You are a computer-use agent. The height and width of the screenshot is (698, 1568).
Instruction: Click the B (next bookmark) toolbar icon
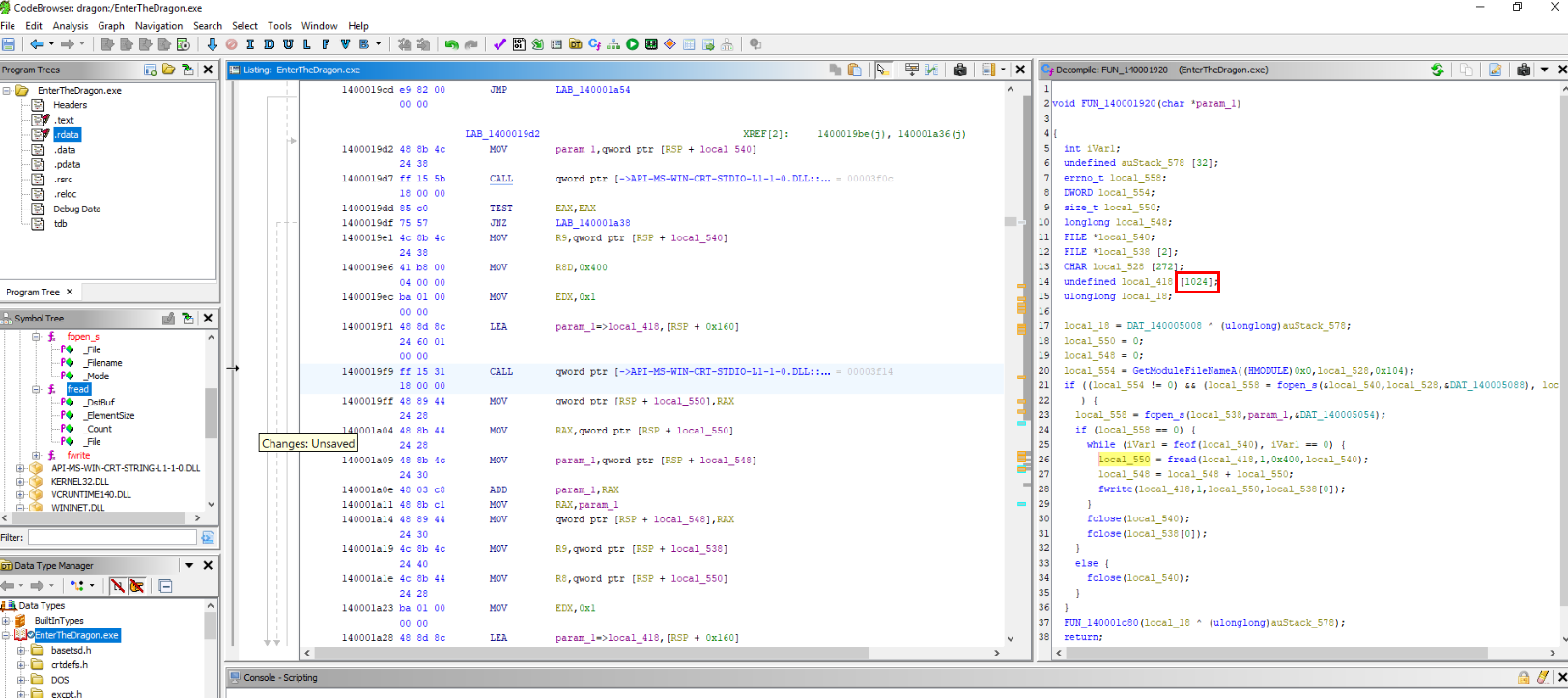click(x=364, y=44)
